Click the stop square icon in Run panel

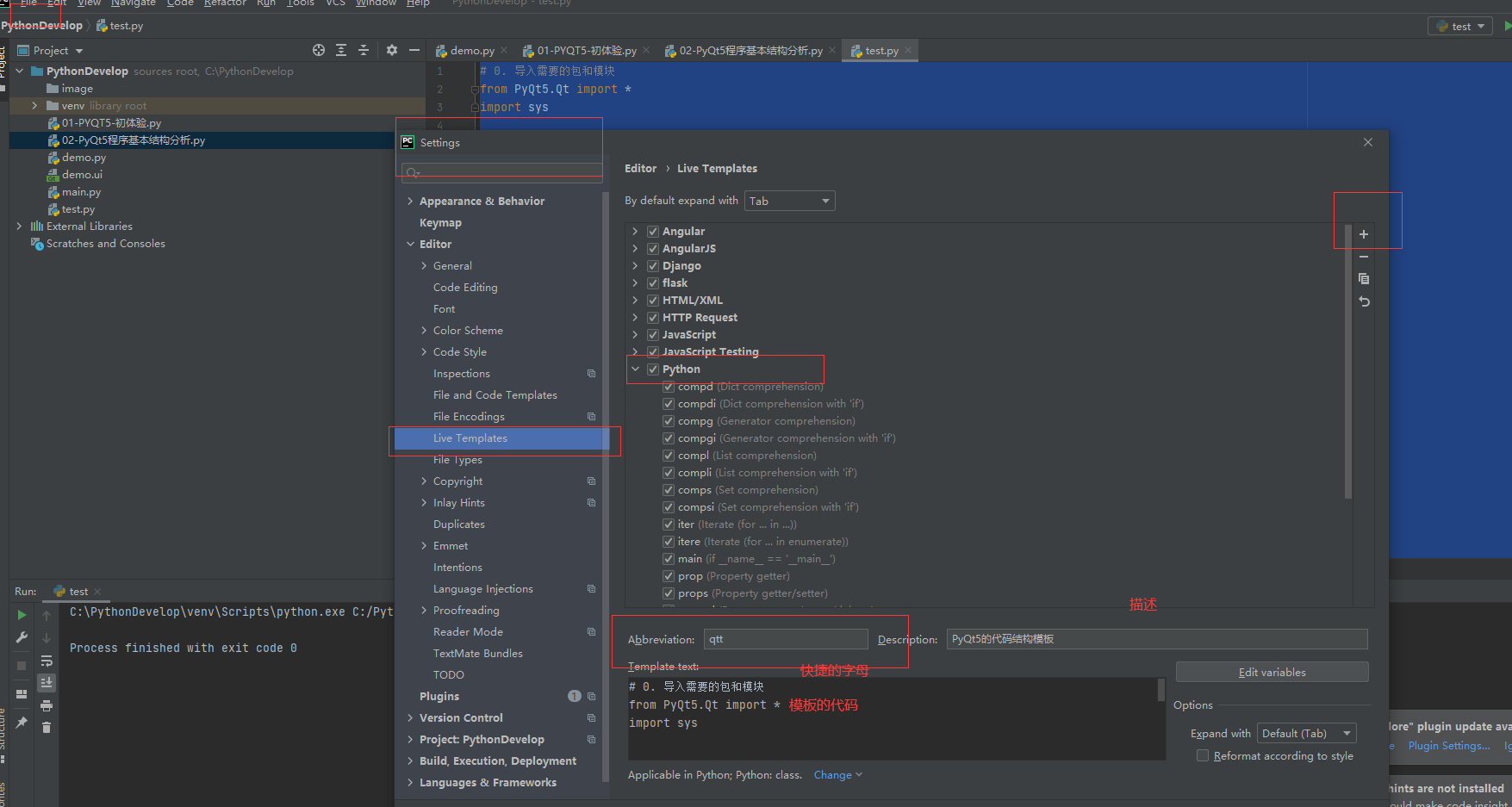pos(22,666)
